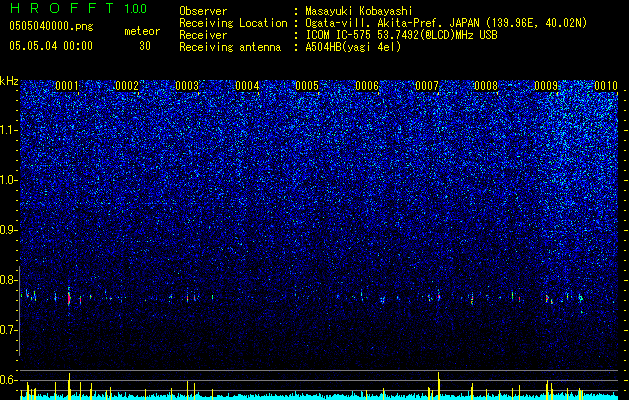Click the Observer label
This screenshot has width=629, height=400.
tap(203, 11)
